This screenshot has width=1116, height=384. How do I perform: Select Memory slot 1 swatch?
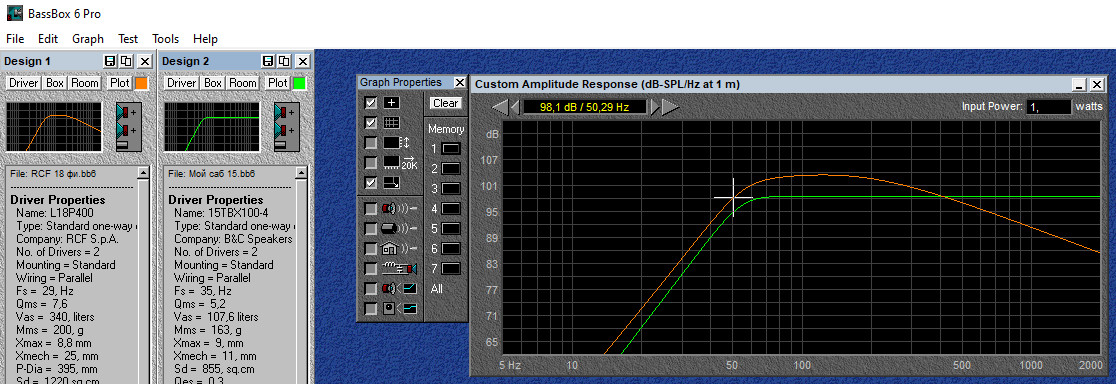[451, 149]
